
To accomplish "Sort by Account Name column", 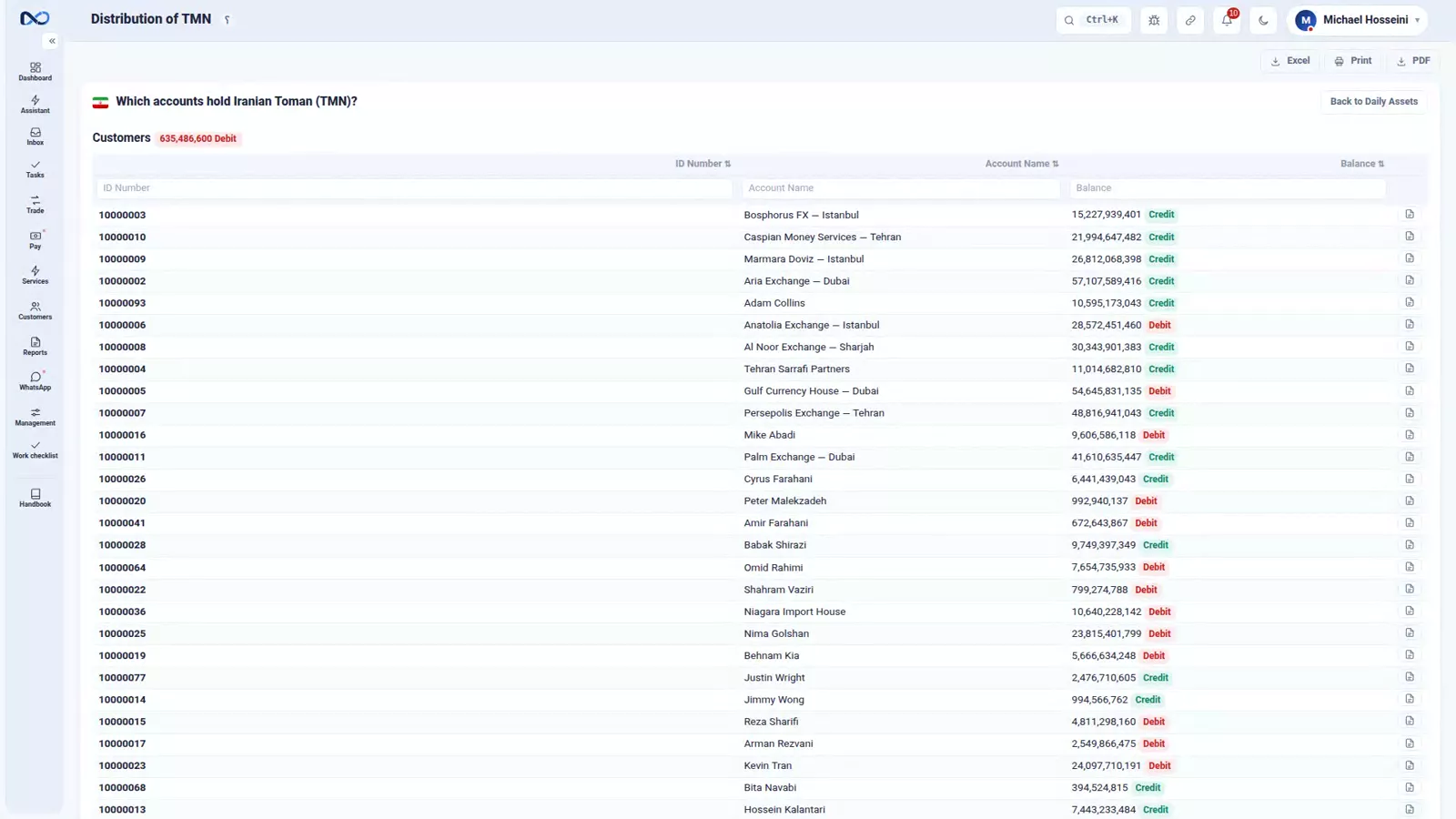I will 1021,164.
